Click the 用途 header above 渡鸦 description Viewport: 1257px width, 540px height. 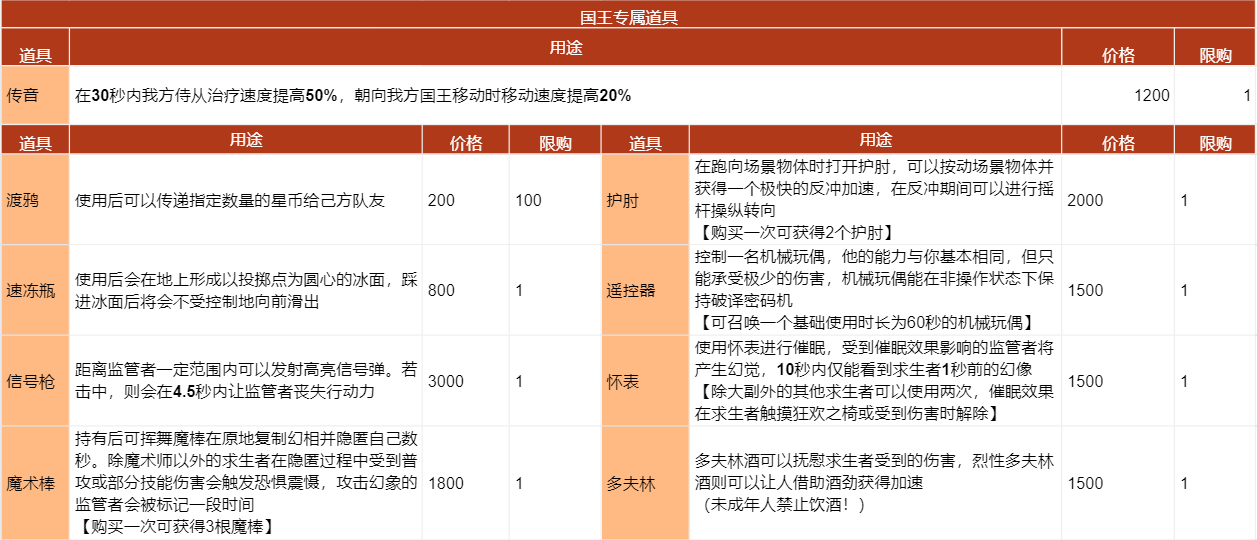pos(246,140)
